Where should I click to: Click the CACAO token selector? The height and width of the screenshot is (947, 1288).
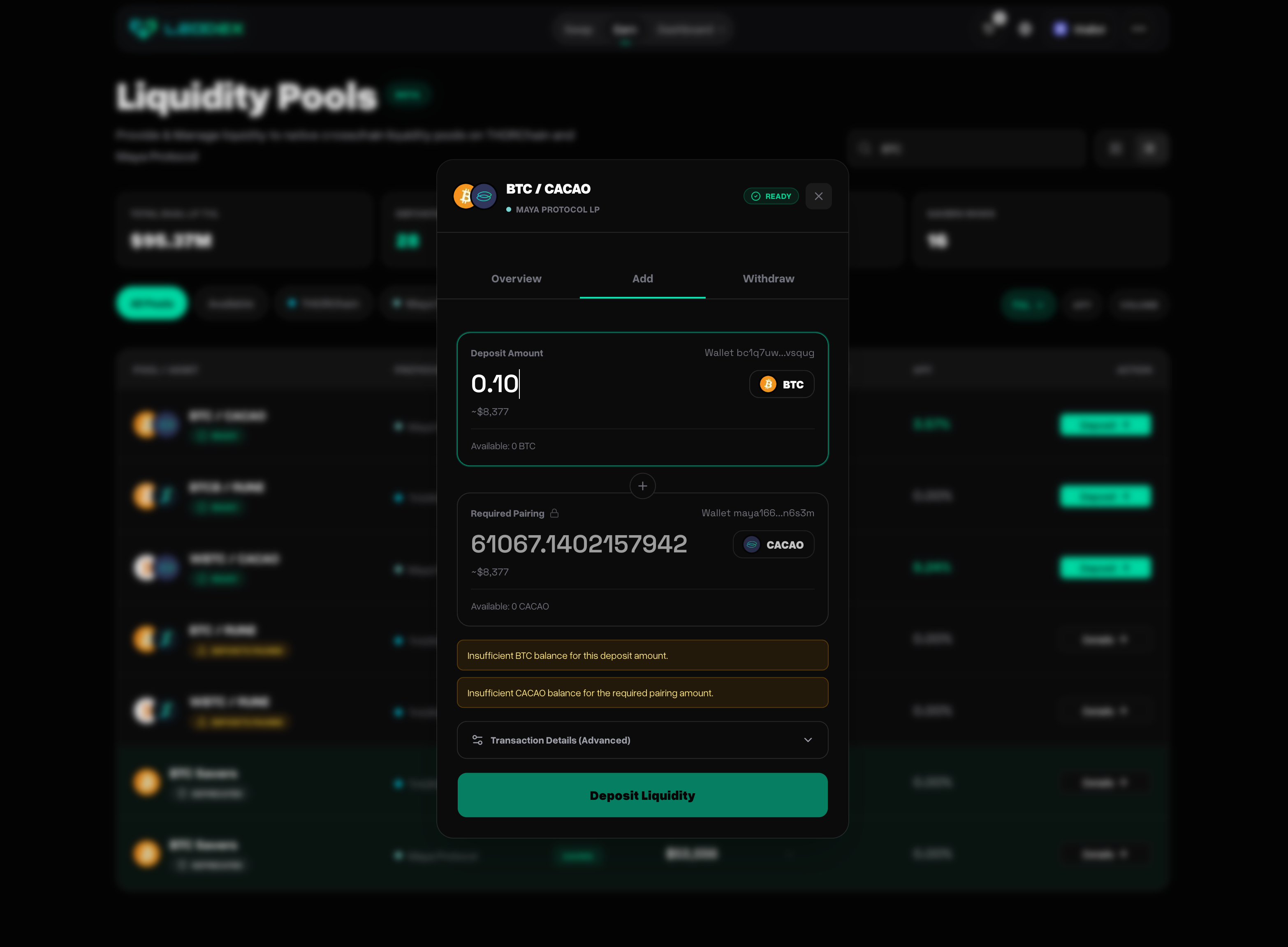coord(774,545)
